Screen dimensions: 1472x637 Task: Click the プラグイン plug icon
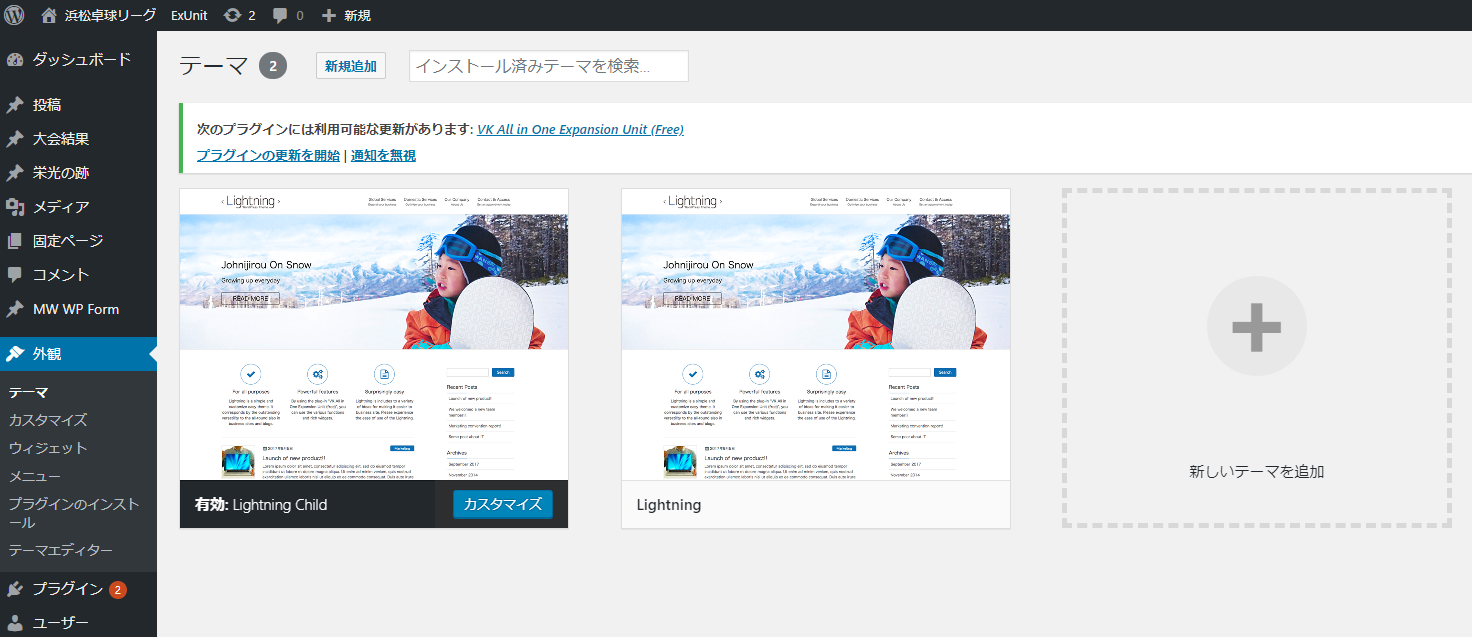click(15, 589)
